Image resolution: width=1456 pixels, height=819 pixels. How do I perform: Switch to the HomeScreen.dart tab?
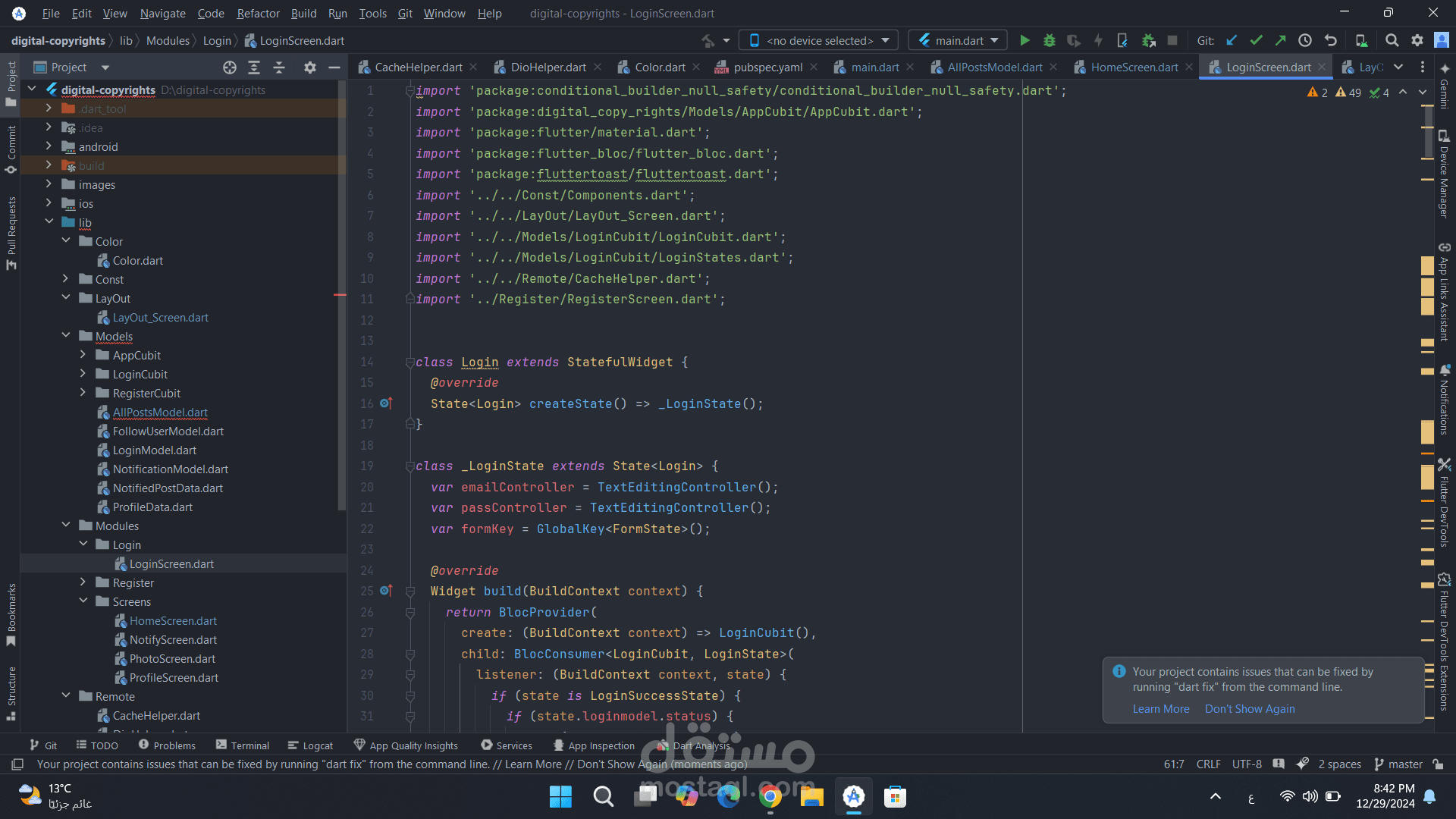pyautogui.click(x=1134, y=67)
